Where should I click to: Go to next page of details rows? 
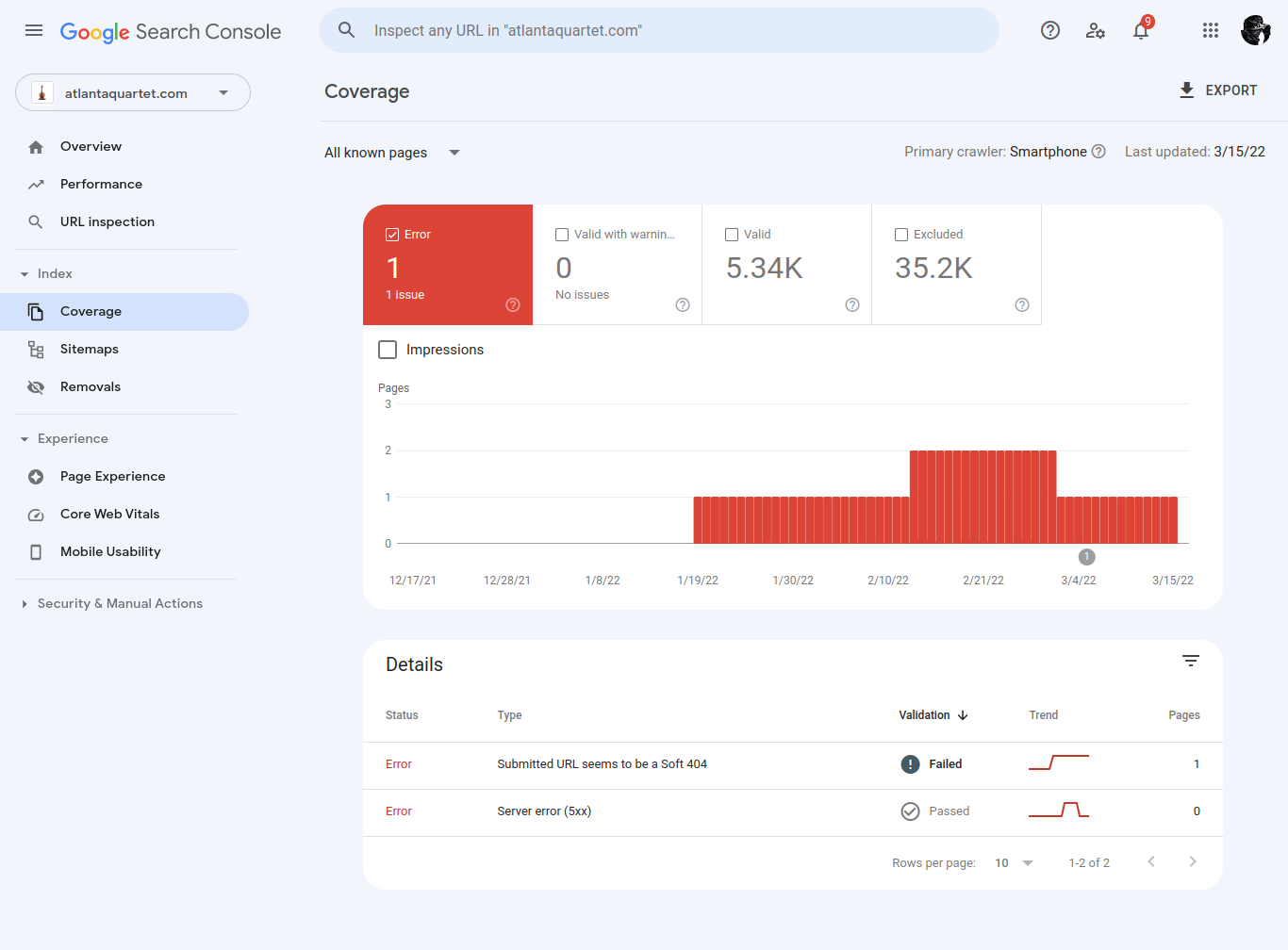click(1193, 862)
